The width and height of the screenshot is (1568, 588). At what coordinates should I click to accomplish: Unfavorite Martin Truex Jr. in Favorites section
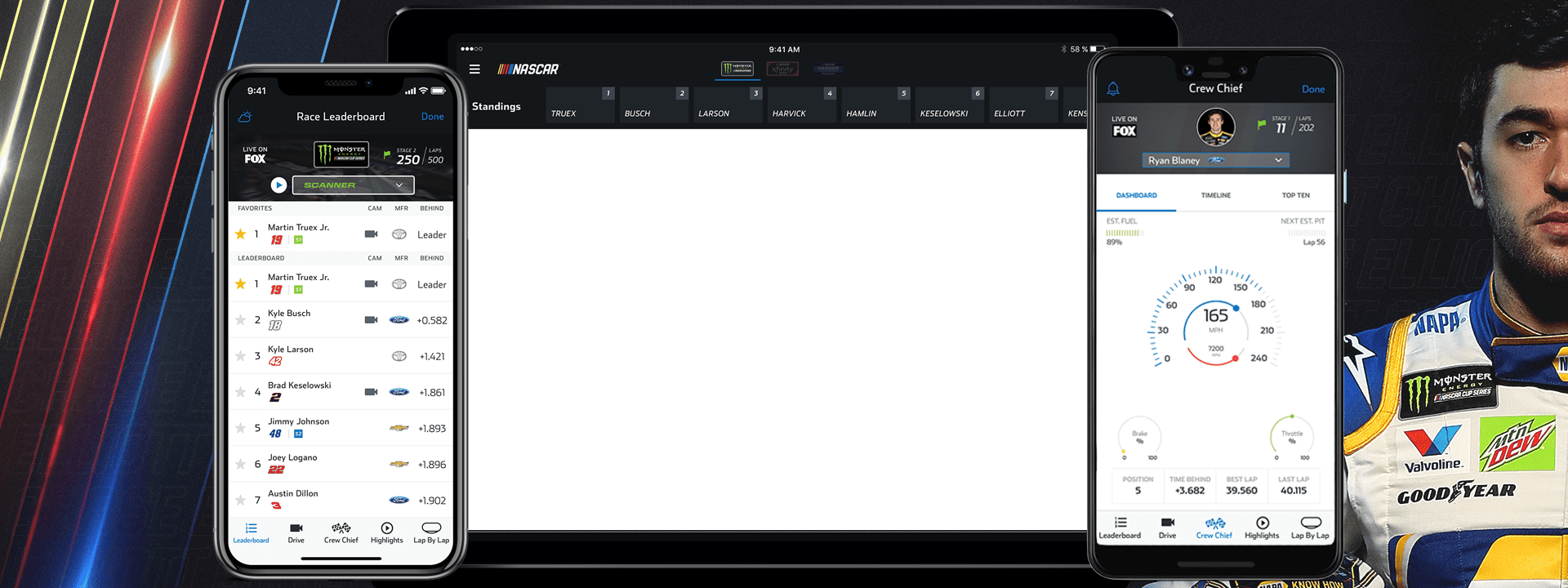pos(240,234)
